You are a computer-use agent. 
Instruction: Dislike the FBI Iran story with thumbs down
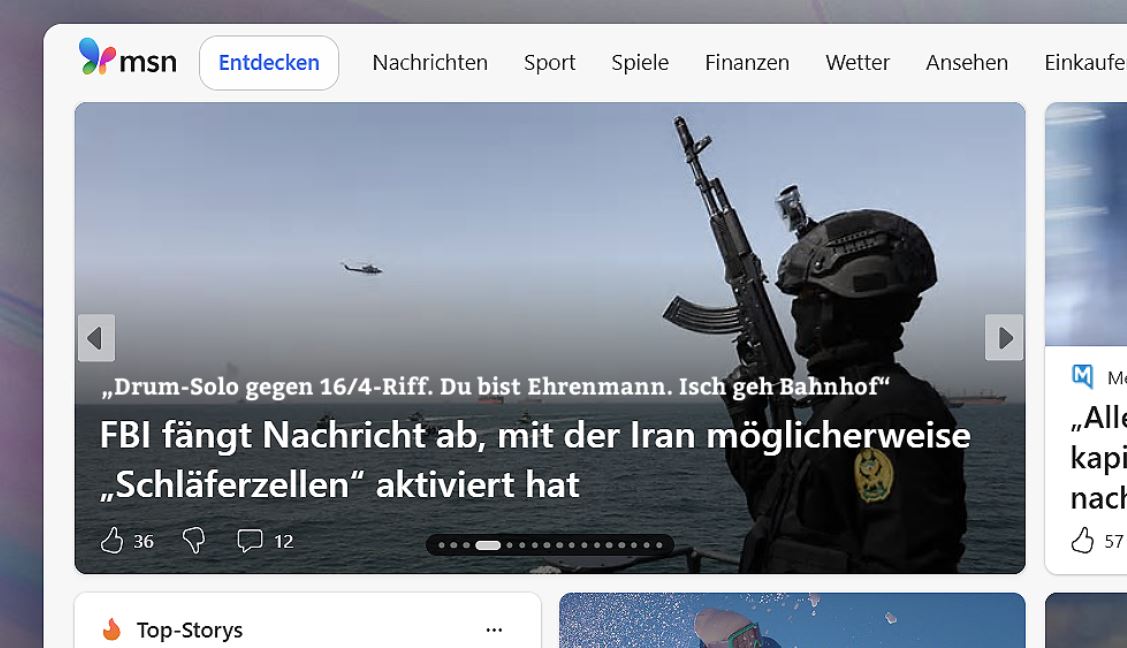194,541
